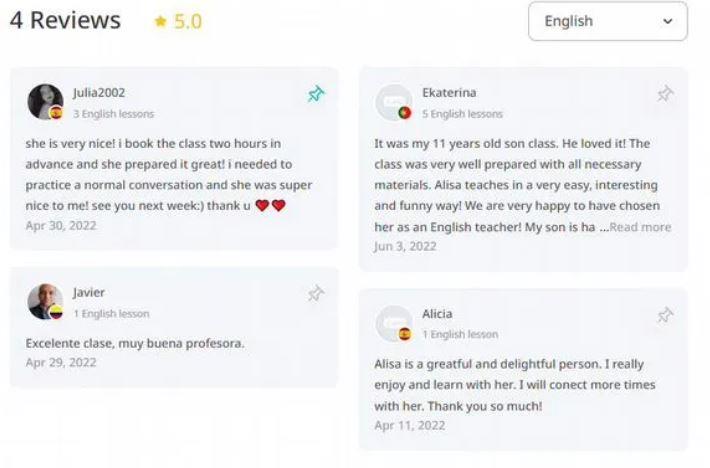Pin Alicia's review
Screen dimensions: 710x468
(665, 315)
